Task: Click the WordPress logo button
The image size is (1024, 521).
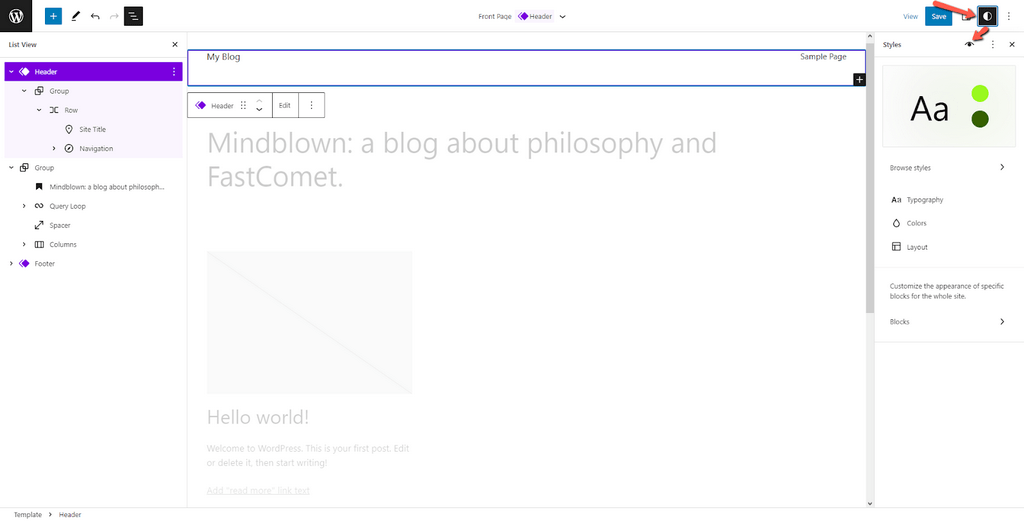Action: point(16,16)
